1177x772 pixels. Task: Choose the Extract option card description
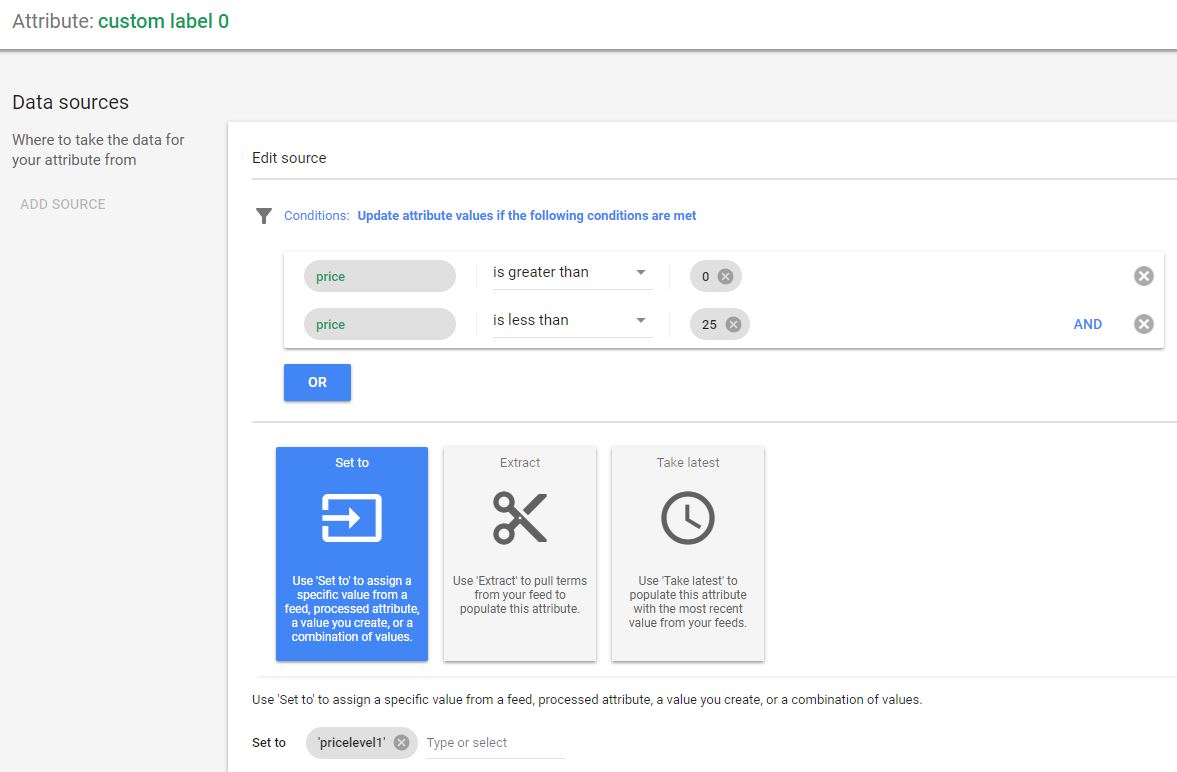pos(520,595)
